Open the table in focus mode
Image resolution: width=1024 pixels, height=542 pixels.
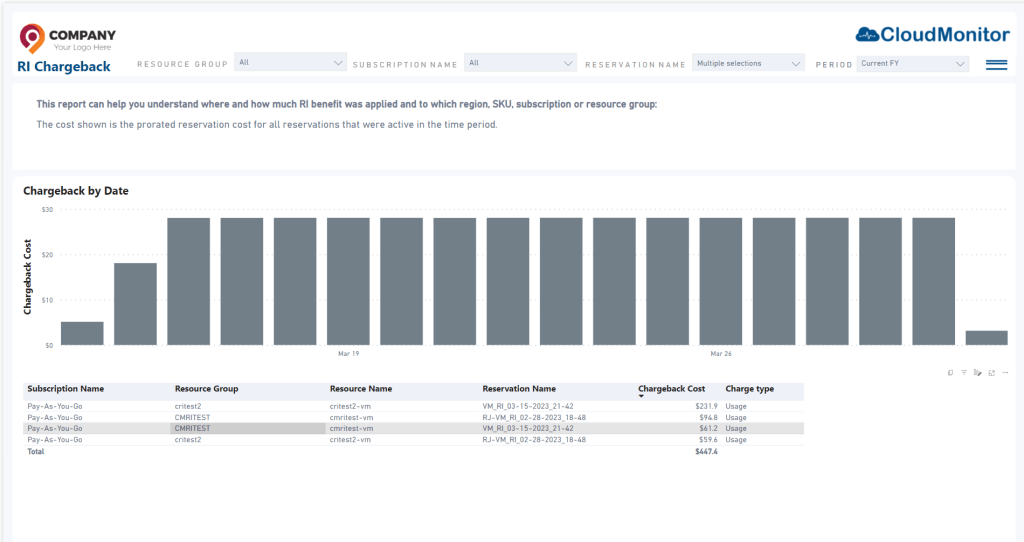coord(991,372)
